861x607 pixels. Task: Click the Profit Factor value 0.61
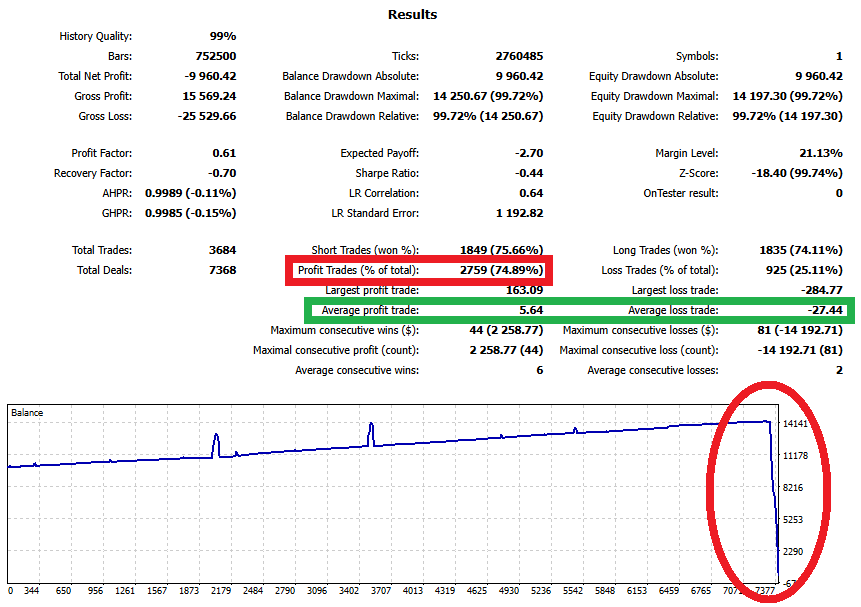tap(224, 153)
